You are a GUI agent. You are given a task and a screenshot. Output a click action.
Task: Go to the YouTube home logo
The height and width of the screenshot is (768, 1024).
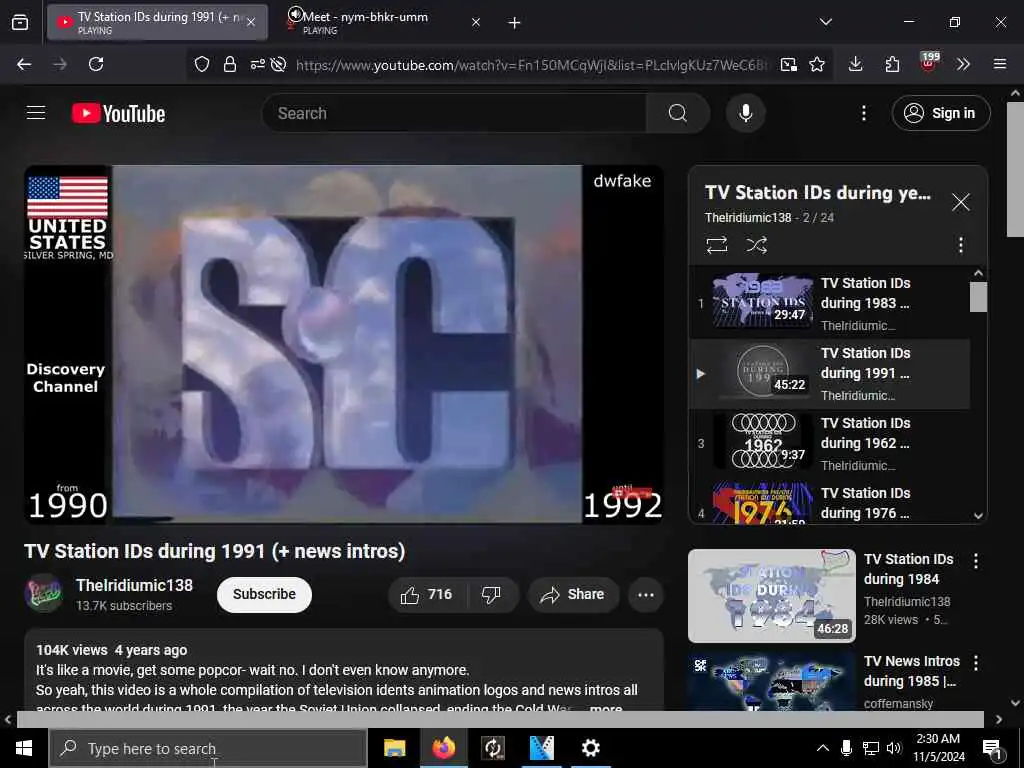pos(118,114)
